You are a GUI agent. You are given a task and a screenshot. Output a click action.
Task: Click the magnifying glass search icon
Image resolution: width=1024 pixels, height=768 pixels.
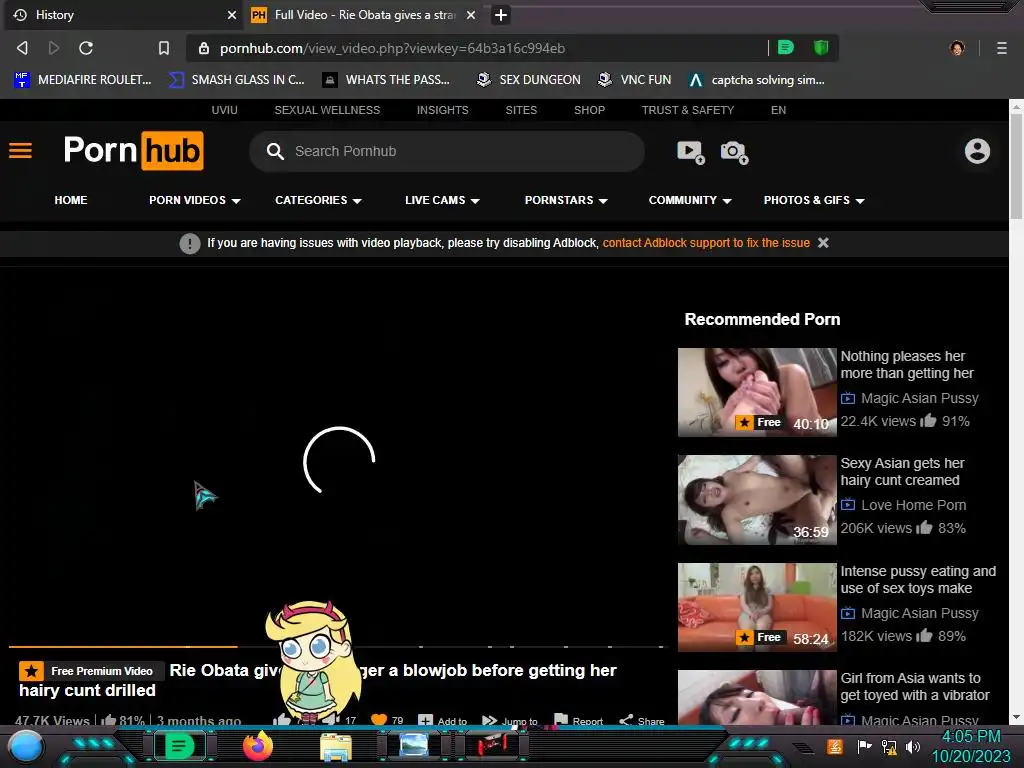(275, 152)
